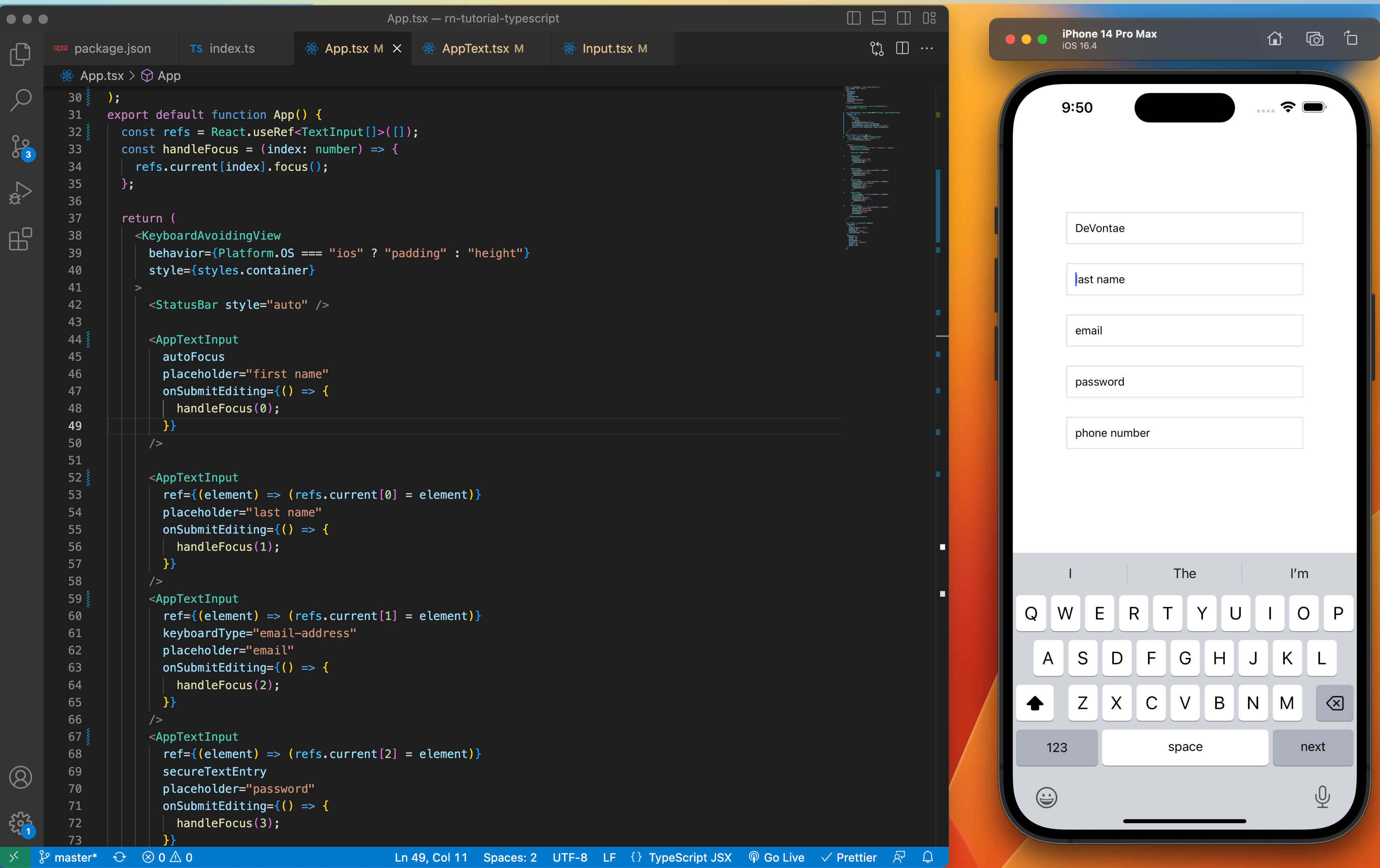Open the Search view icon
Screen dimensions: 1380x868
point(21,100)
